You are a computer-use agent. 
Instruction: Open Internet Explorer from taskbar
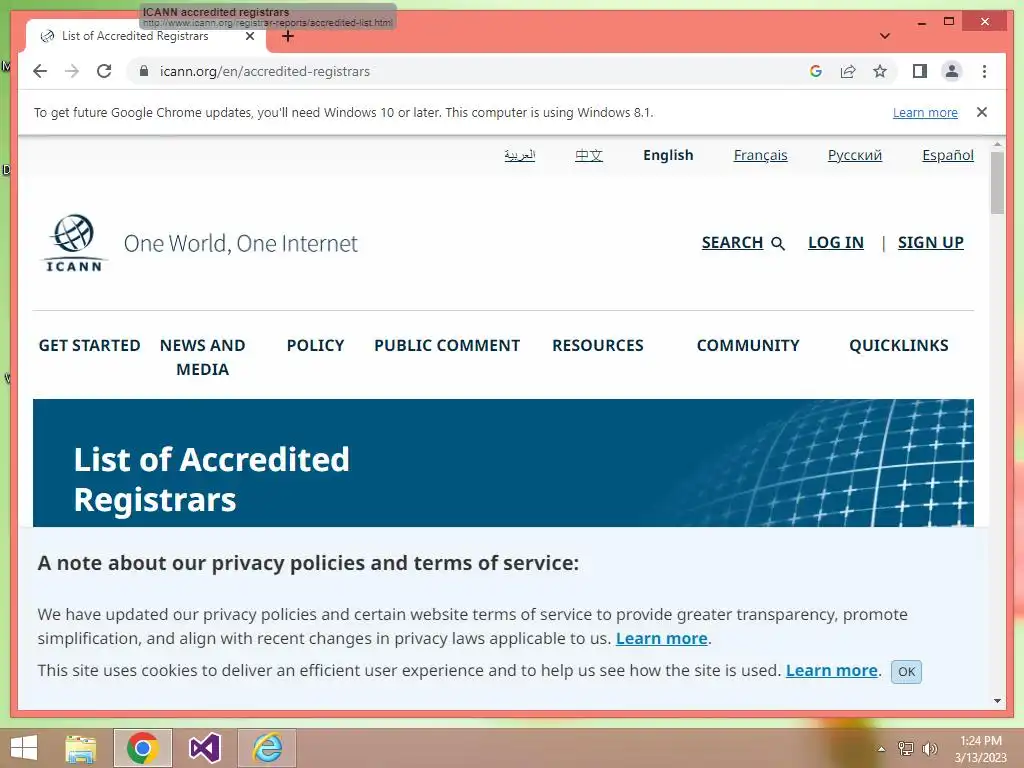pos(266,748)
